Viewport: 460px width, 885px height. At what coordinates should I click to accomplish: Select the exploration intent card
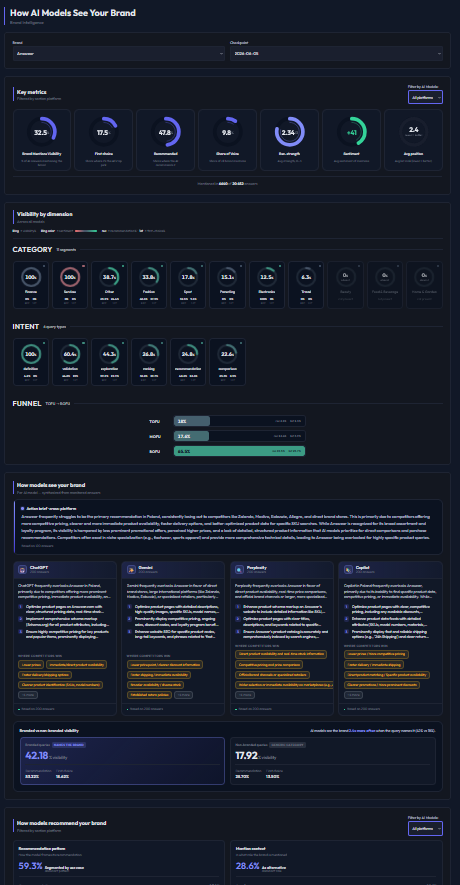coord(109,362)
